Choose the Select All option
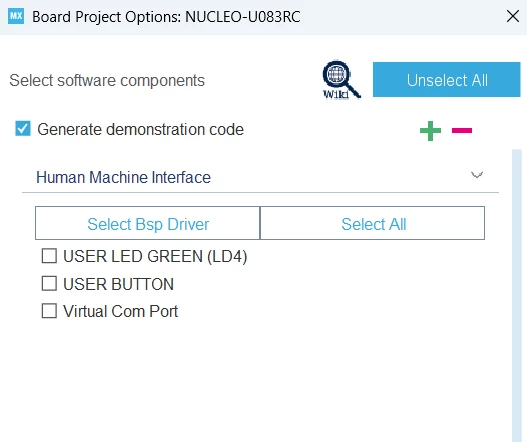This screenshot has height=442, width=527. 372,223
